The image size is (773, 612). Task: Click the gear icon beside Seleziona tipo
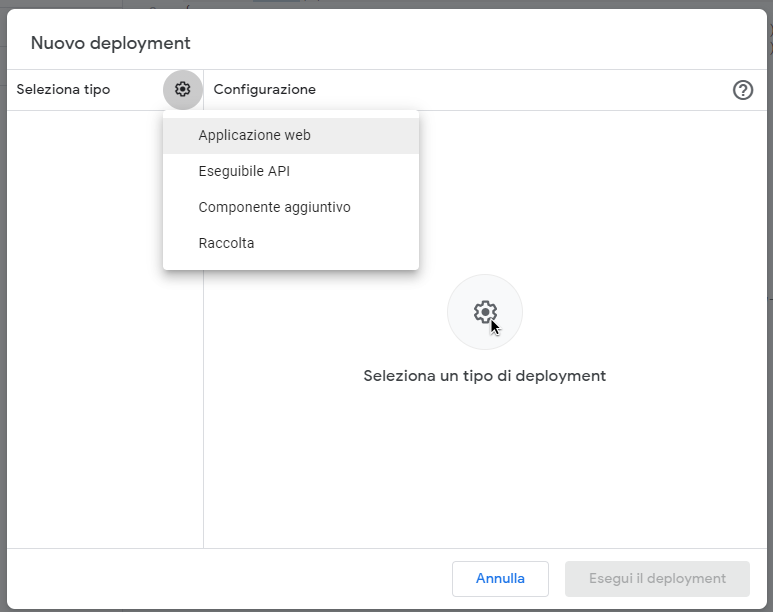[182, 90]
